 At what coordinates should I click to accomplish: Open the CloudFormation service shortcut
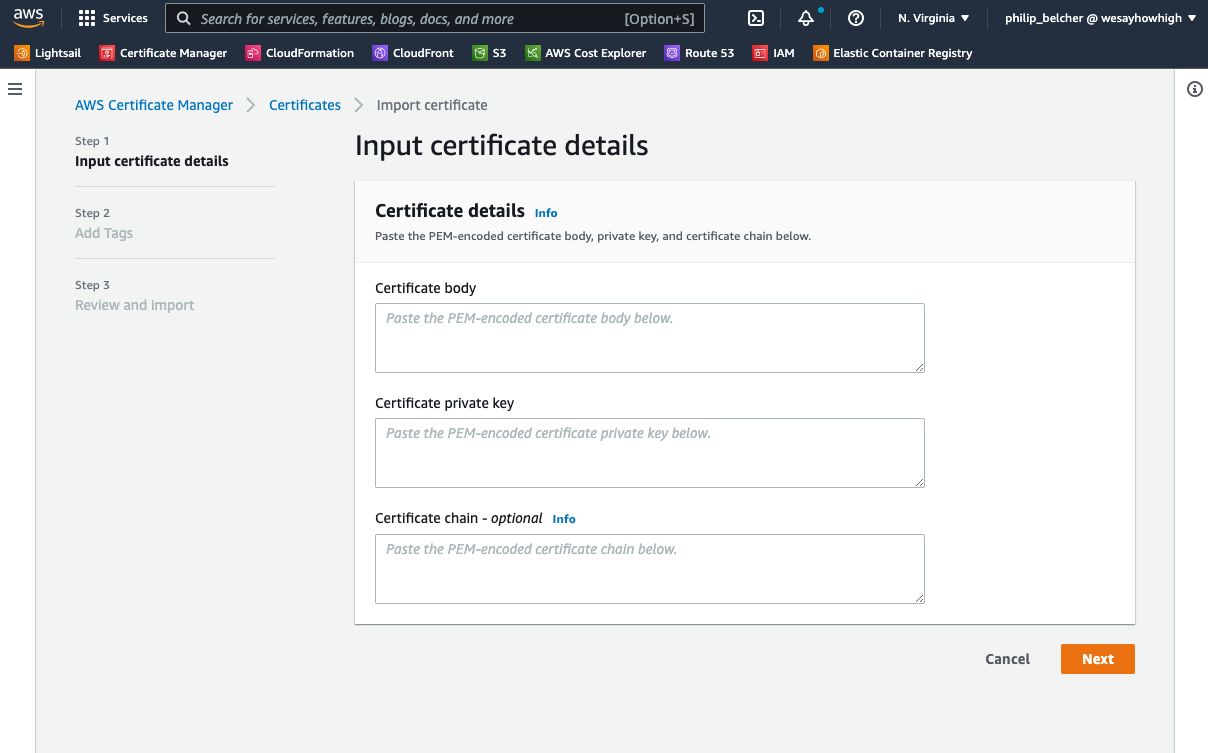click(299, 52)
